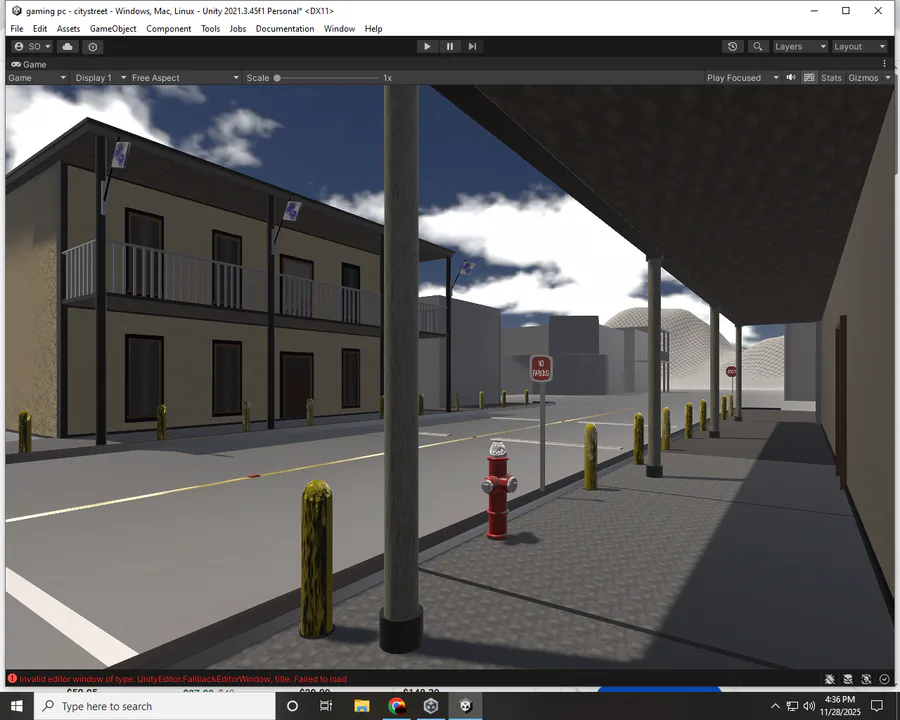Open the Edit menu
Image resolution: width=900 pixels, height=720 pixels.
click(40, 29)
